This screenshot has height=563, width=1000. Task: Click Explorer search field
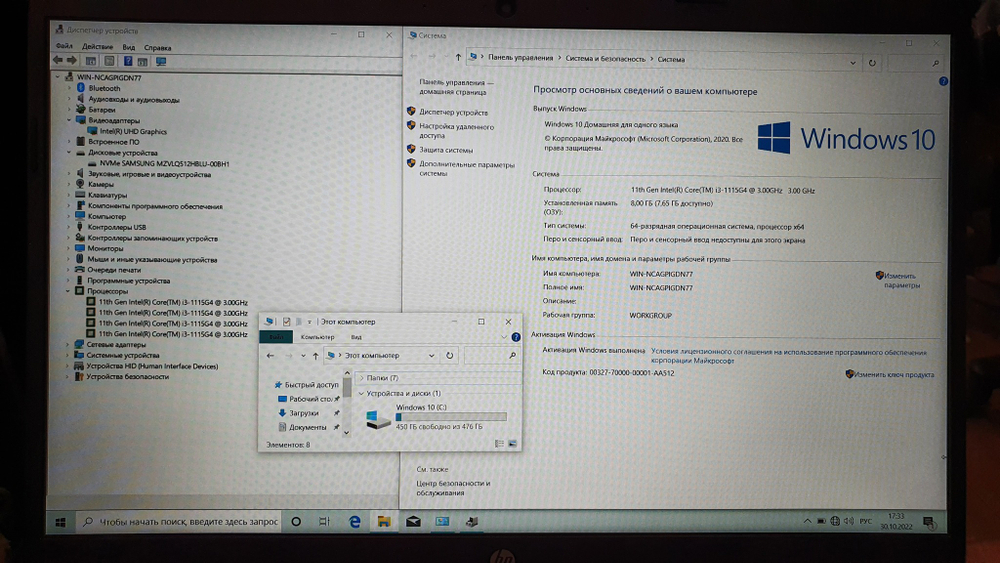point(490,355)
